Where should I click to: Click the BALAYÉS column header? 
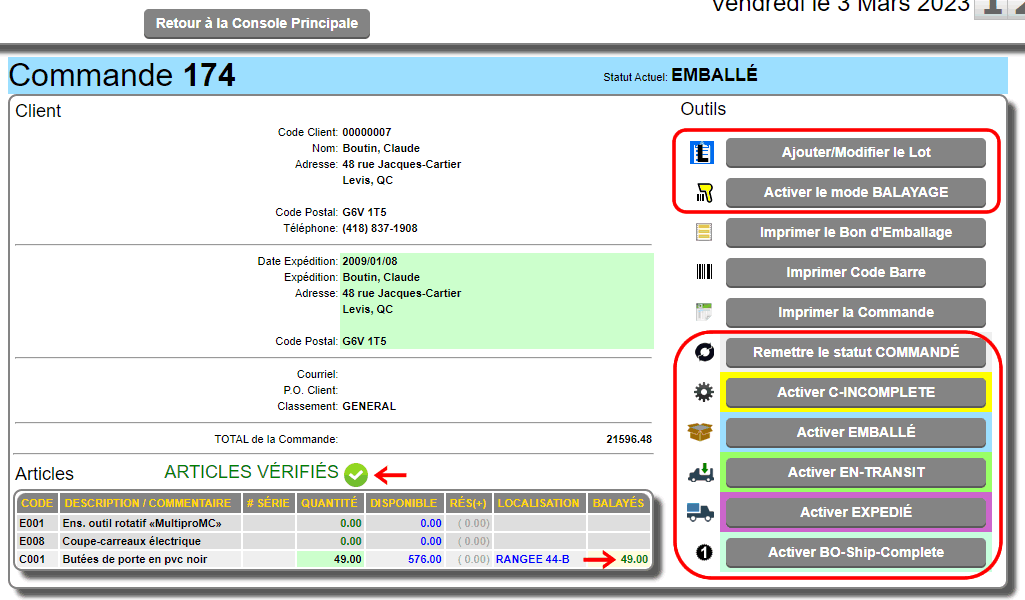[618, 503]
